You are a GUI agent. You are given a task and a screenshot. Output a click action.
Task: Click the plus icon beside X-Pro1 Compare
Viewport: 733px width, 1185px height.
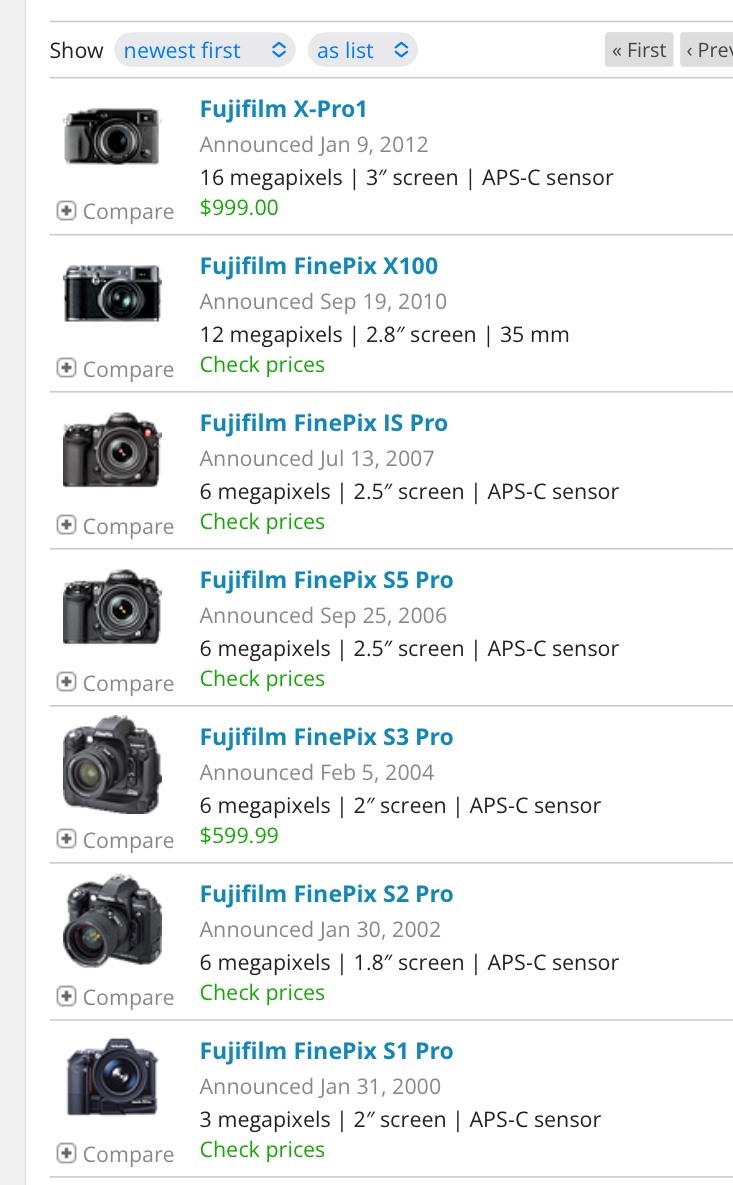[x=67, y=211]
